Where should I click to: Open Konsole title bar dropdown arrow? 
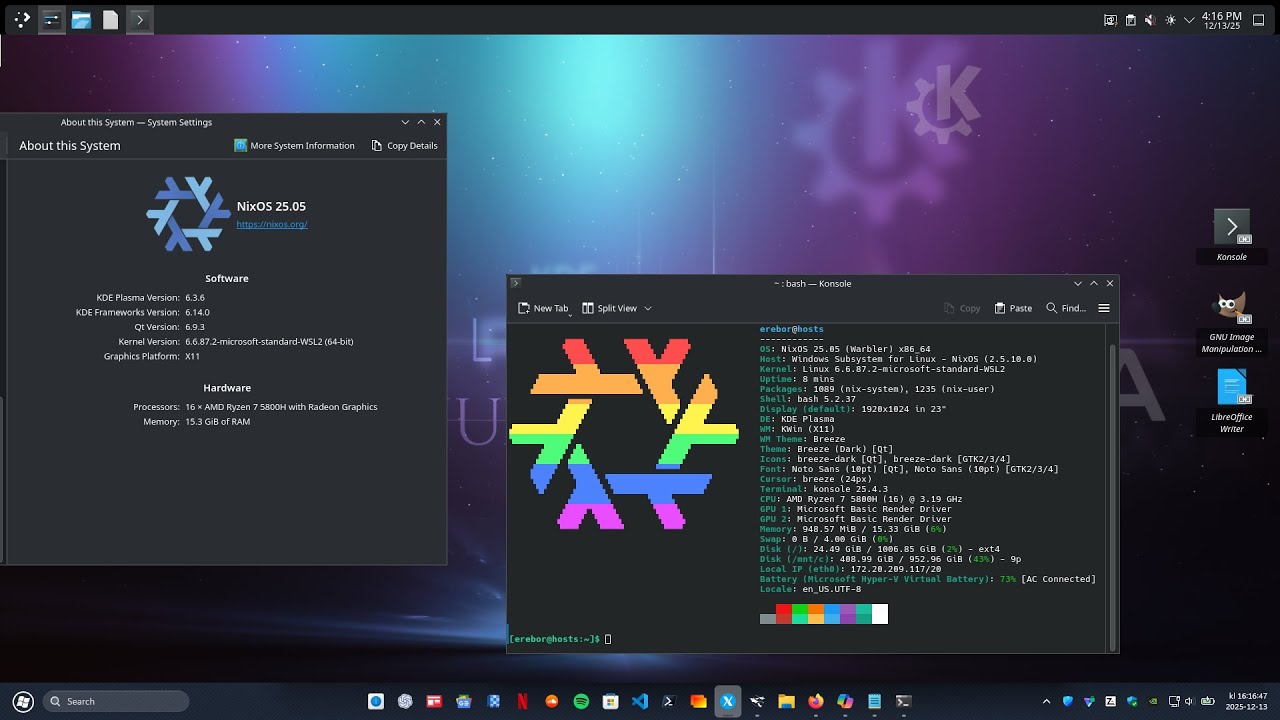click(1077, 284)
